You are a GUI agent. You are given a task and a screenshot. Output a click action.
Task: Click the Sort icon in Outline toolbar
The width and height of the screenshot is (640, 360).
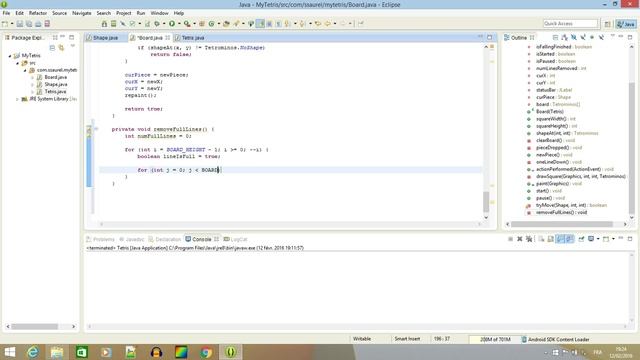[564, 38]
